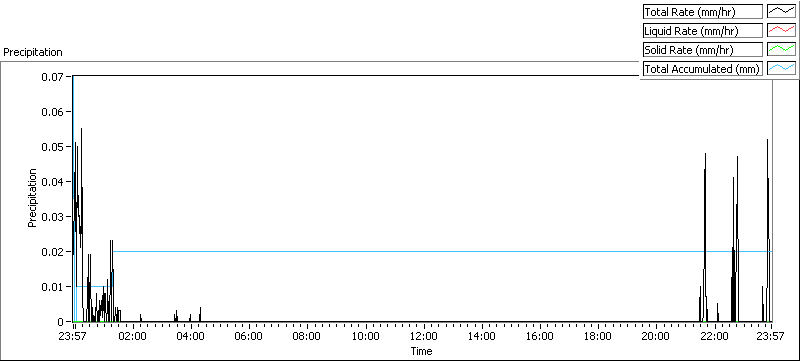Screen dimensions: 800x361
Task: Click the 04:00 time axis label
Action: click(191, 337)
